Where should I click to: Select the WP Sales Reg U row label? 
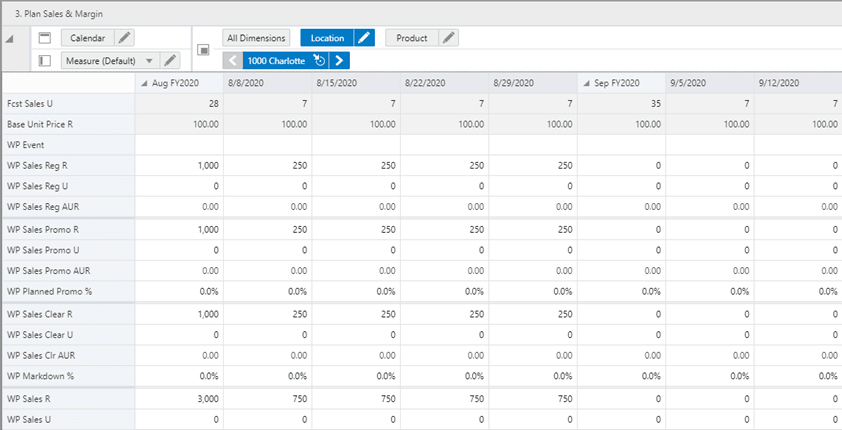[68, 186]
